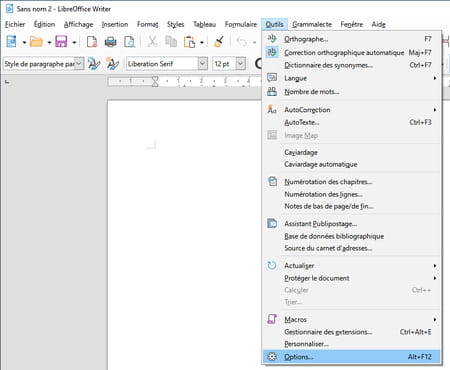
Task: Click the Print preview icon
Action: [129, 42]
